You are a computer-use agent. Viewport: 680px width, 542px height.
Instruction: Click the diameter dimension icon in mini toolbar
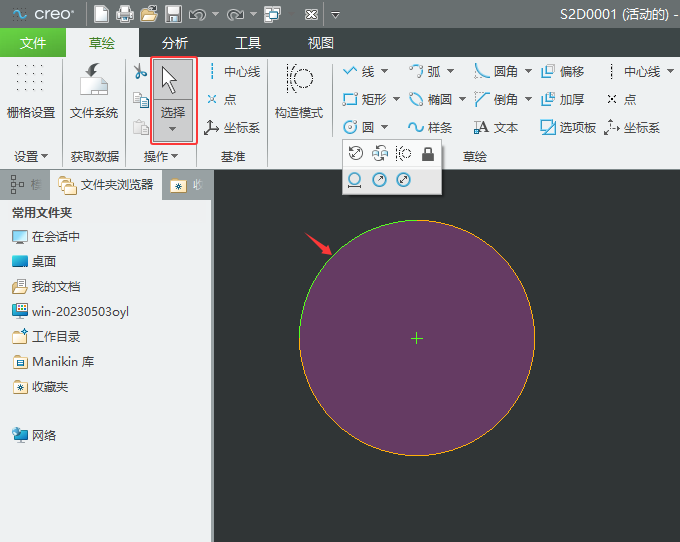404,180
